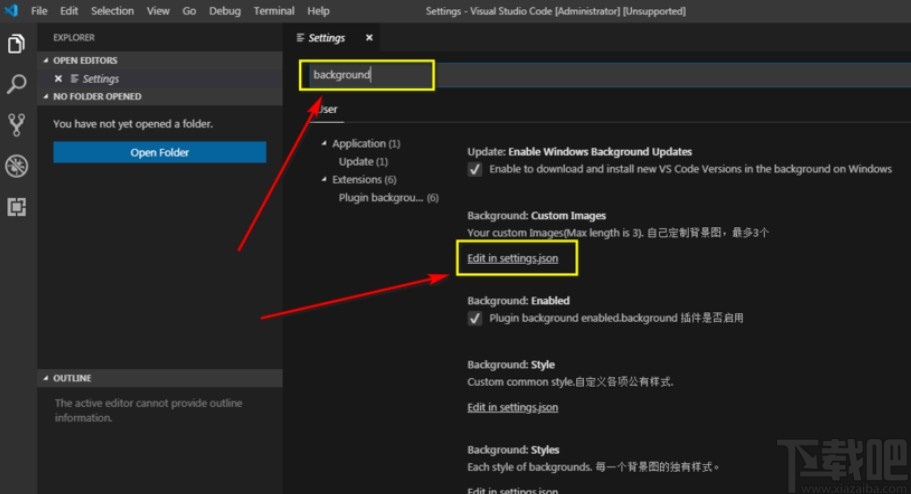Viewport: 911px width, 494px height.
Task: Select Update (1) in settings tree
Action: tap(363, 162)
